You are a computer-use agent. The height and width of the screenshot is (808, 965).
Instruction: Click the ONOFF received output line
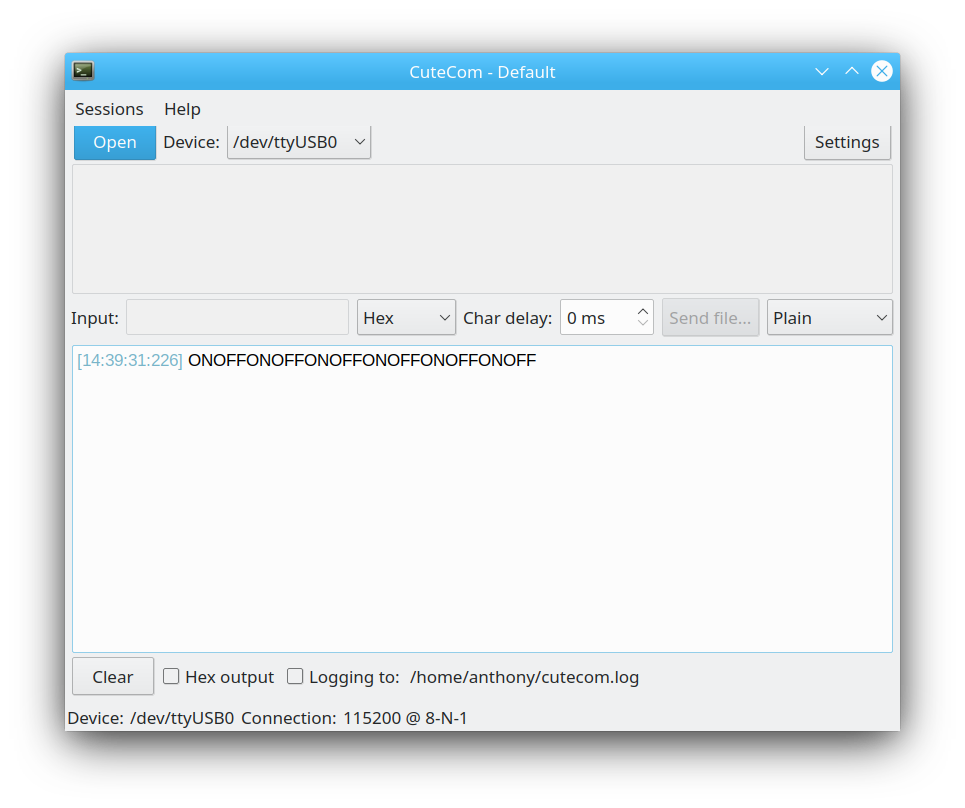(362, 361)
